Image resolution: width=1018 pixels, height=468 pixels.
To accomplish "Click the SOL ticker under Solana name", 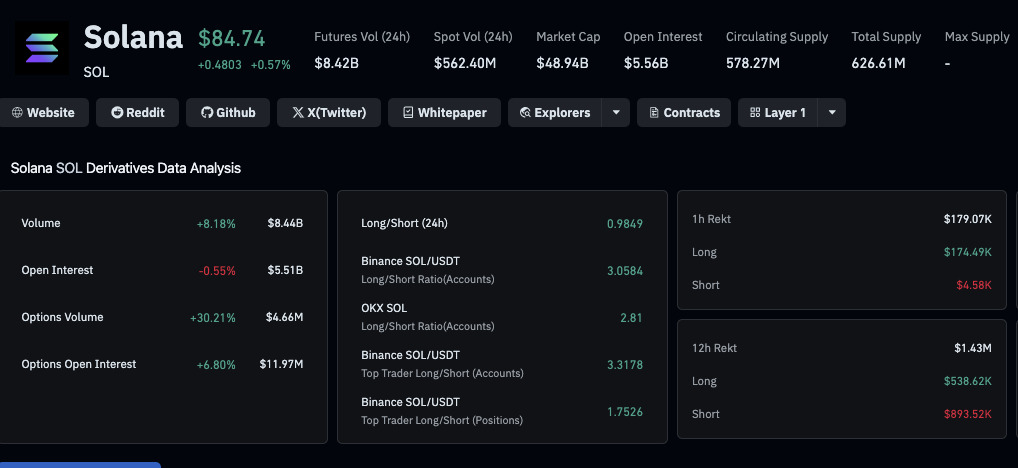I will click(x=96, y=73).
